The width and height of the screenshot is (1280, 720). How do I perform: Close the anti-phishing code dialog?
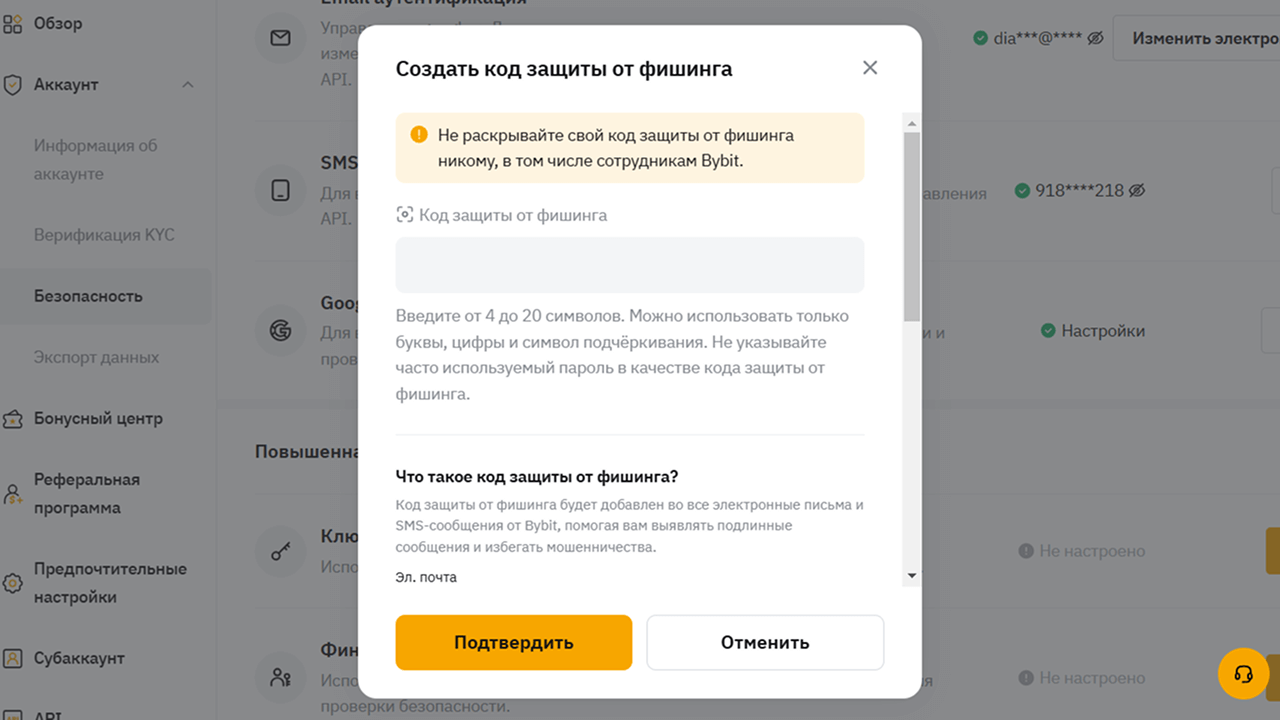point(870,68)
